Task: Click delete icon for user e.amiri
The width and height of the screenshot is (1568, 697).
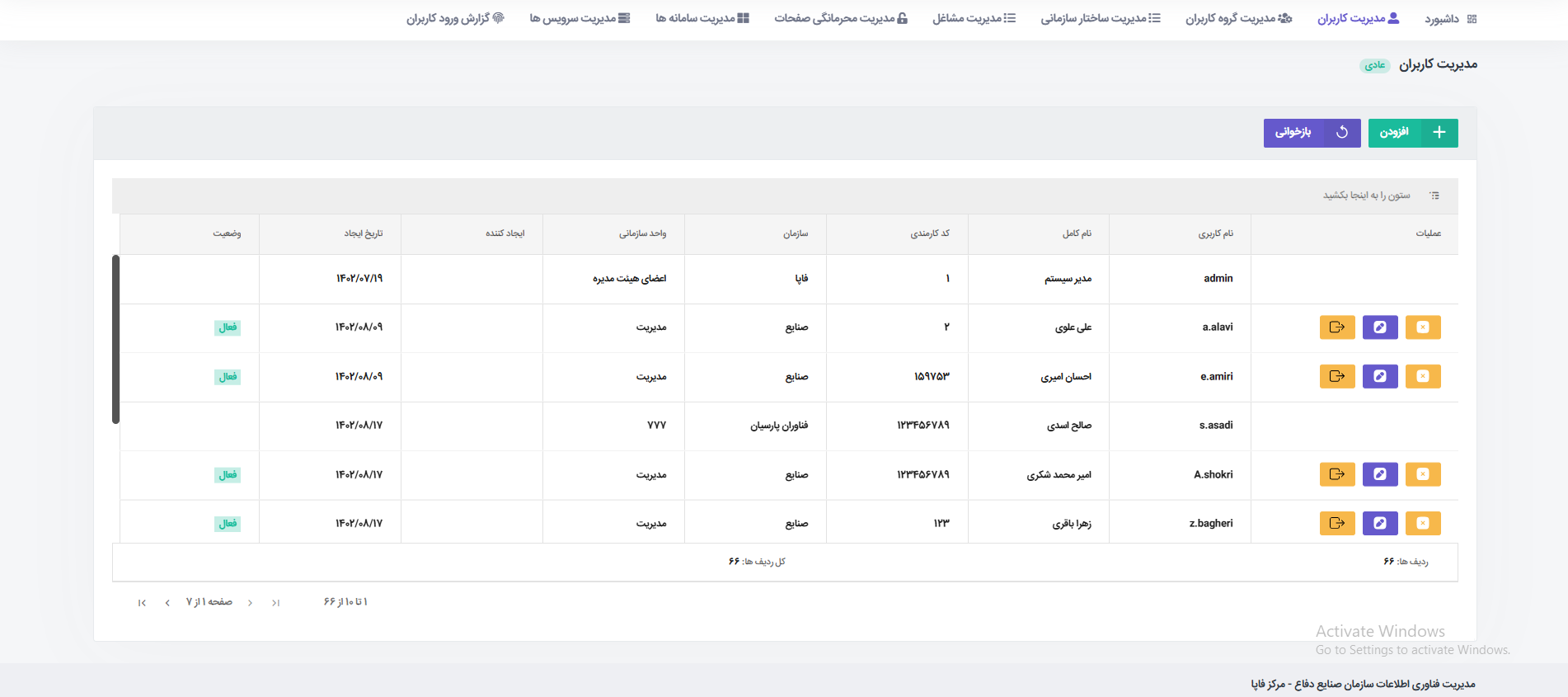Action: pyautogui.click(x=1423, y=376)
